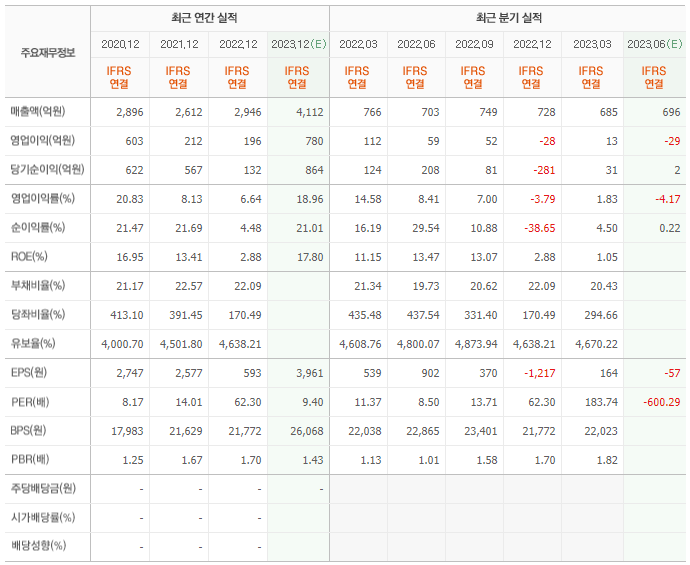Select the PBR(배) row label
The width and height of the screenshot is (690, 565).
tap(30, 460)
